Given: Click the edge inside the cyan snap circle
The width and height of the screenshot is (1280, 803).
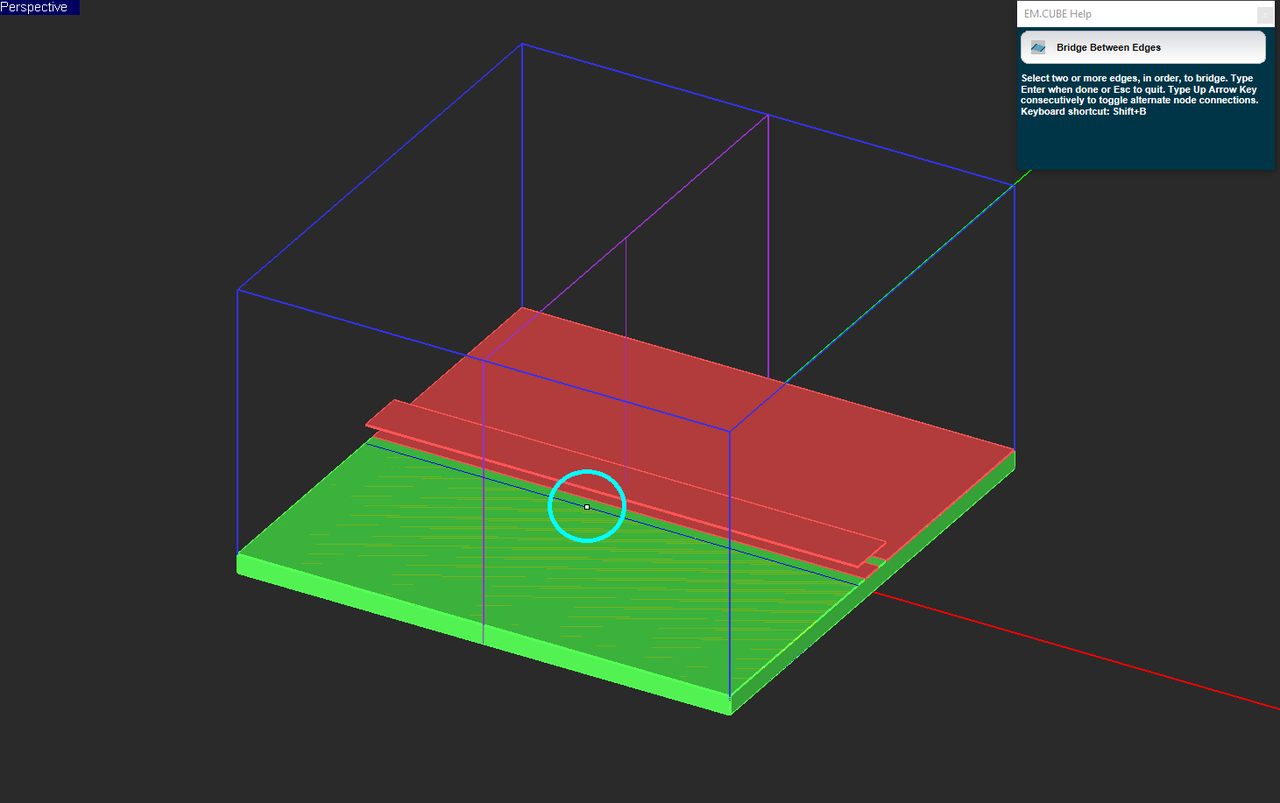Looking at the screenshot, I should 586,507.
